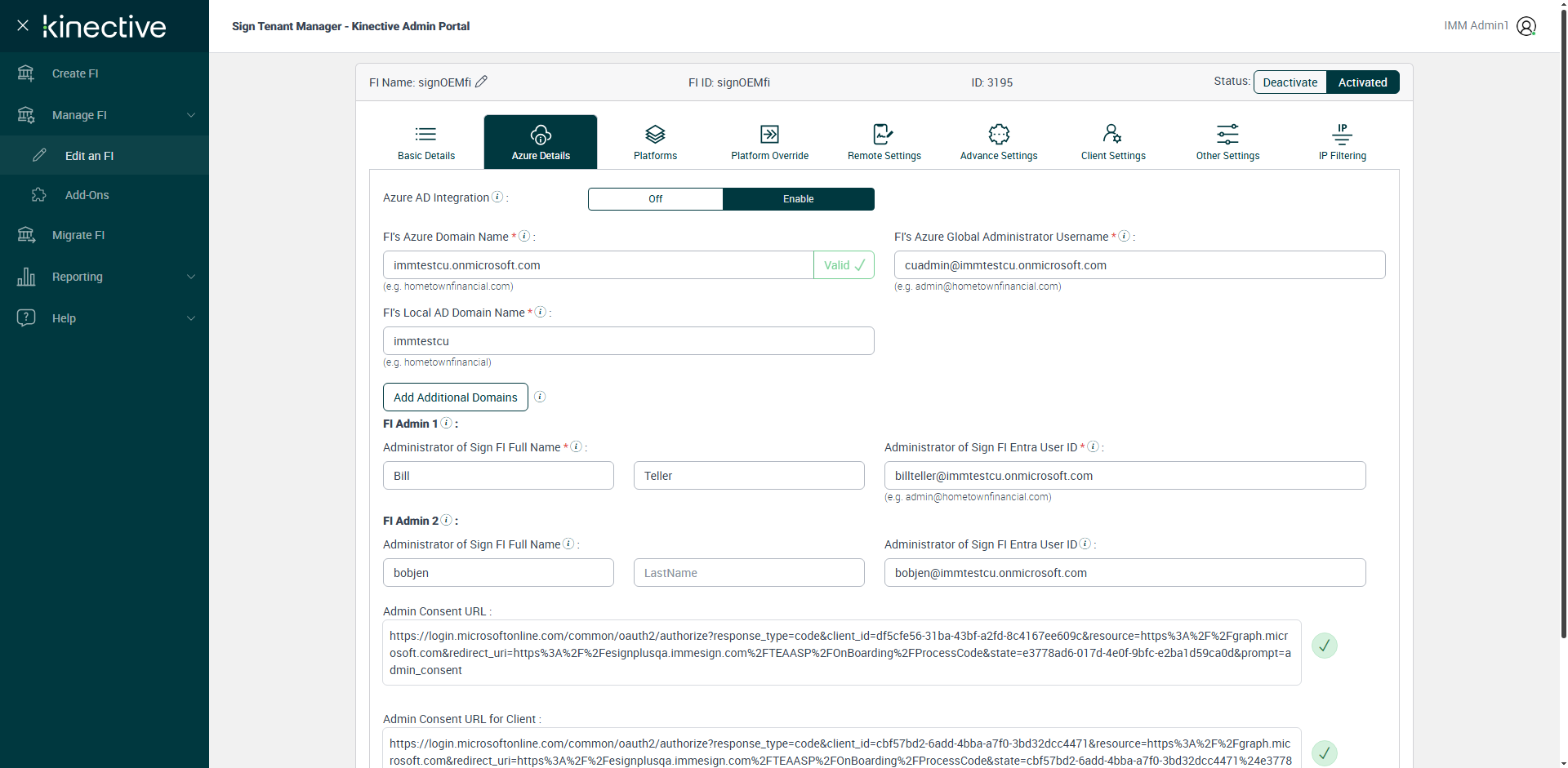Click Global Administrator Username field
The width and height of the screenshot is (1568, 768).
point(1139,265)
